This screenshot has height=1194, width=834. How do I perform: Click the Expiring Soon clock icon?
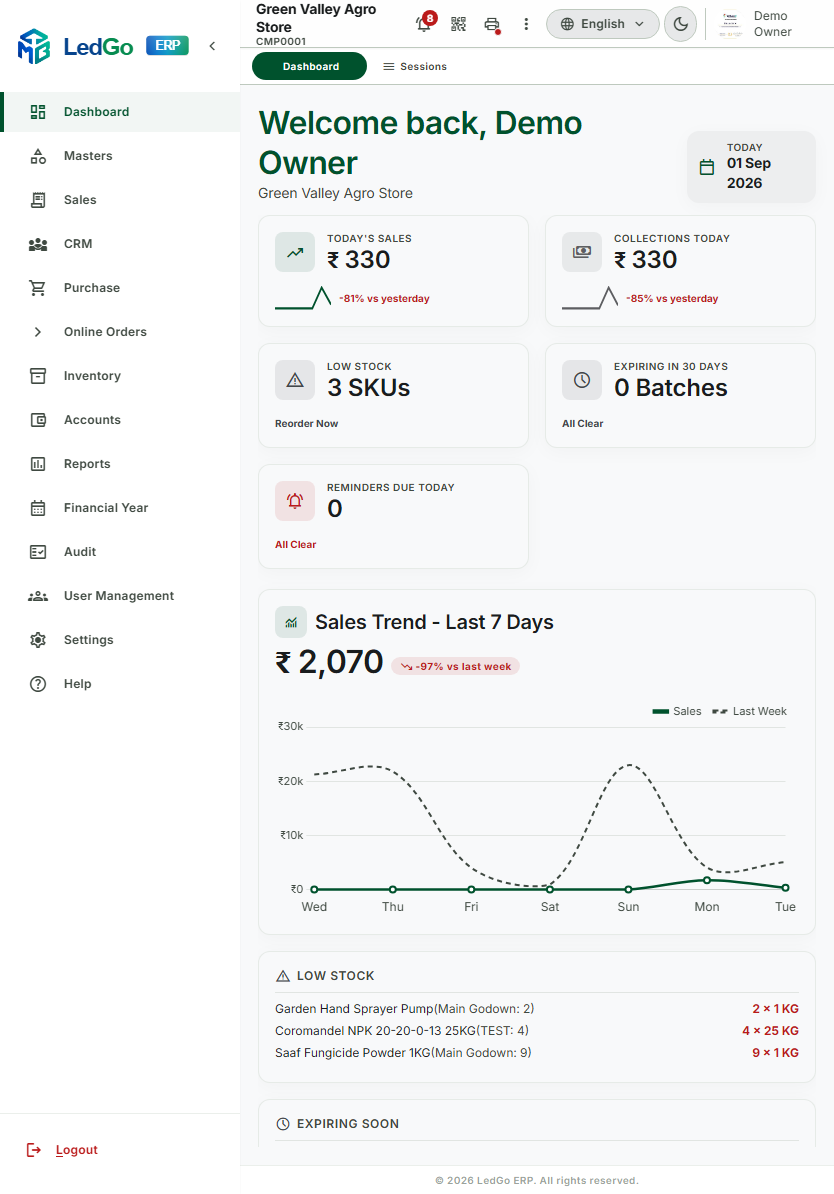tap(283, 1124)
